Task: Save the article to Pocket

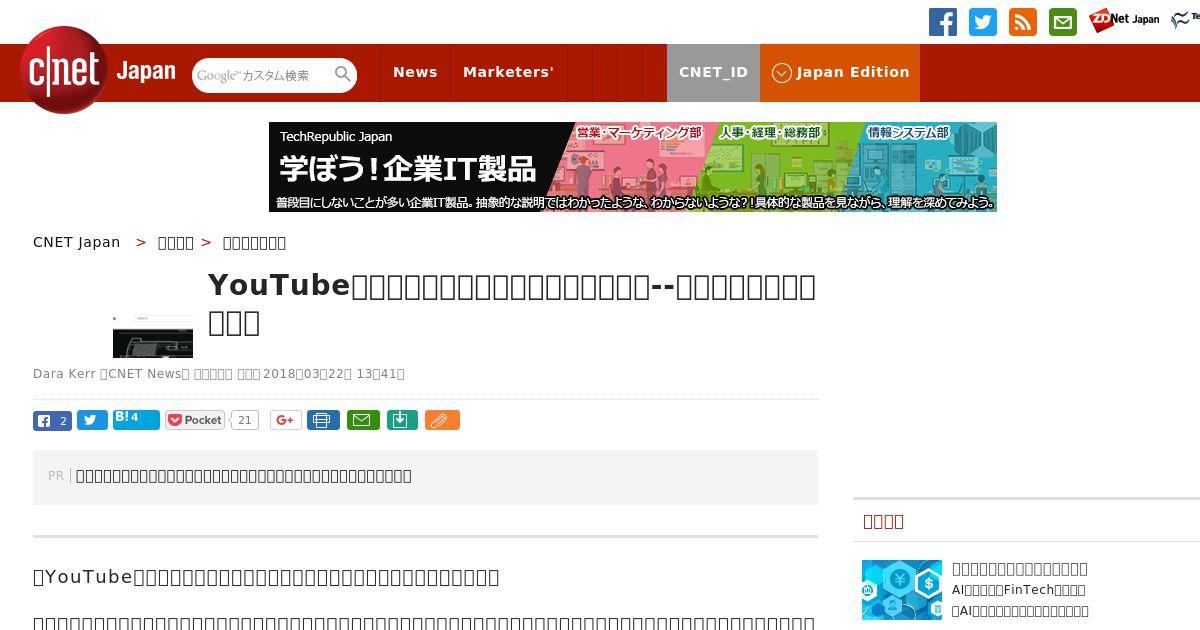Action: (195, 420)
